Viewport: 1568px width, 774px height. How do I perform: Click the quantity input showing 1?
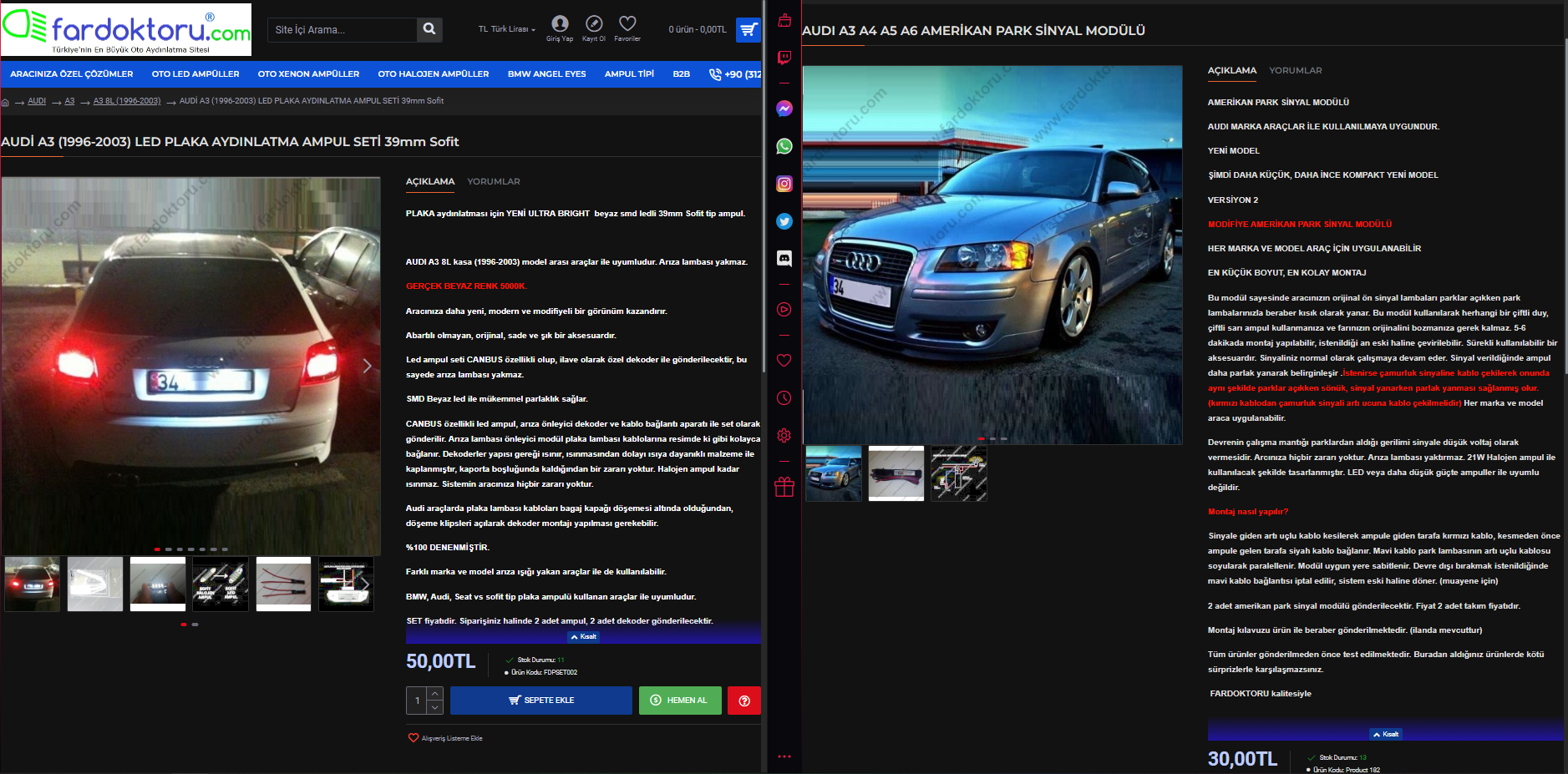(417, 701)
